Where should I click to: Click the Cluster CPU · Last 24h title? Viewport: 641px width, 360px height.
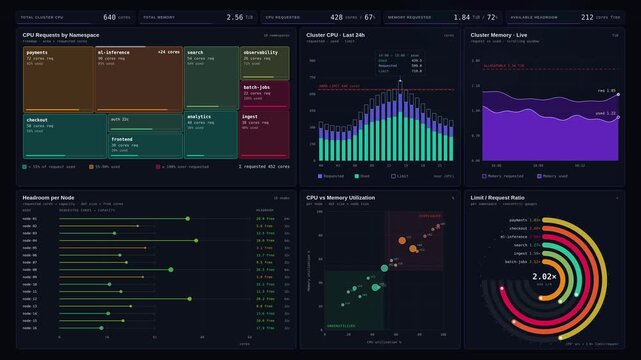(x=335, y=35)
